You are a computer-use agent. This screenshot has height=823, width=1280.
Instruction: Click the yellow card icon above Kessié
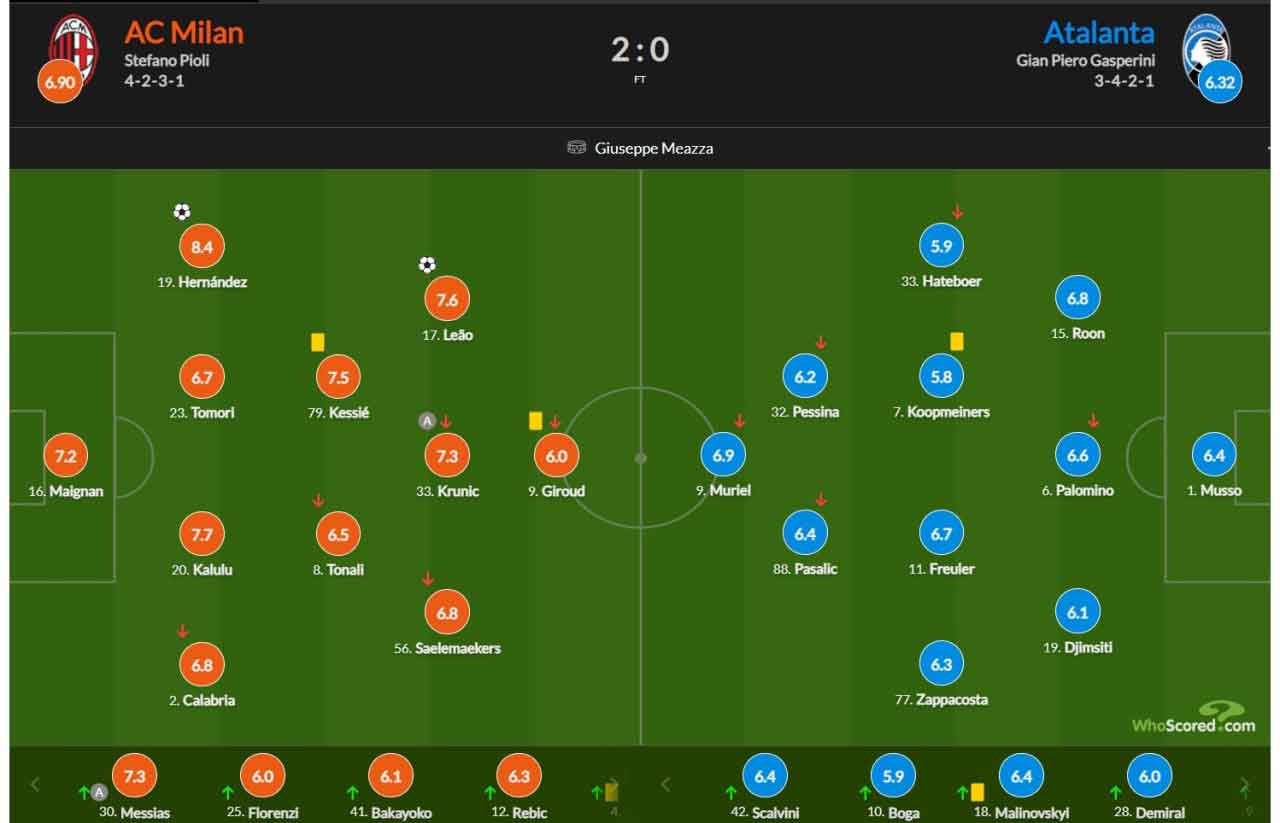318,342
